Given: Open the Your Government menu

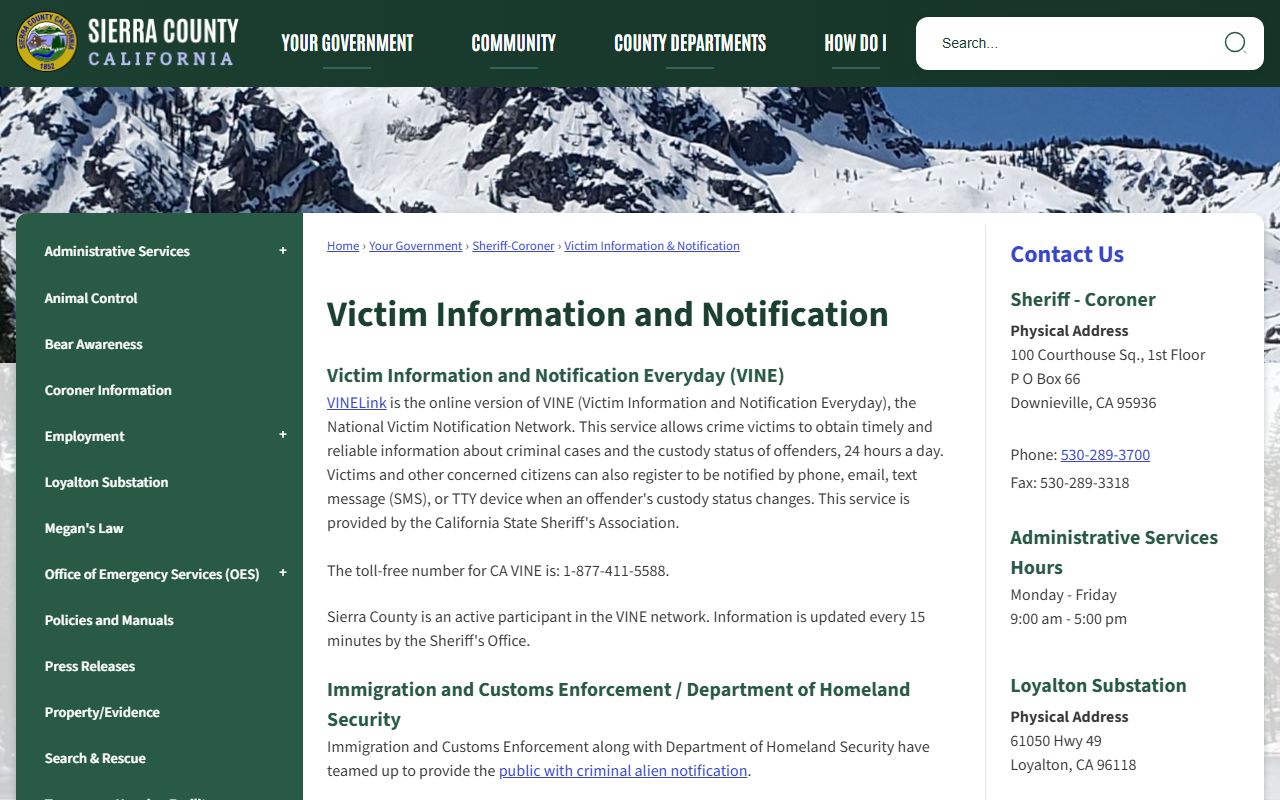Looking at the screenshot, I should click(x=347, y=43).
